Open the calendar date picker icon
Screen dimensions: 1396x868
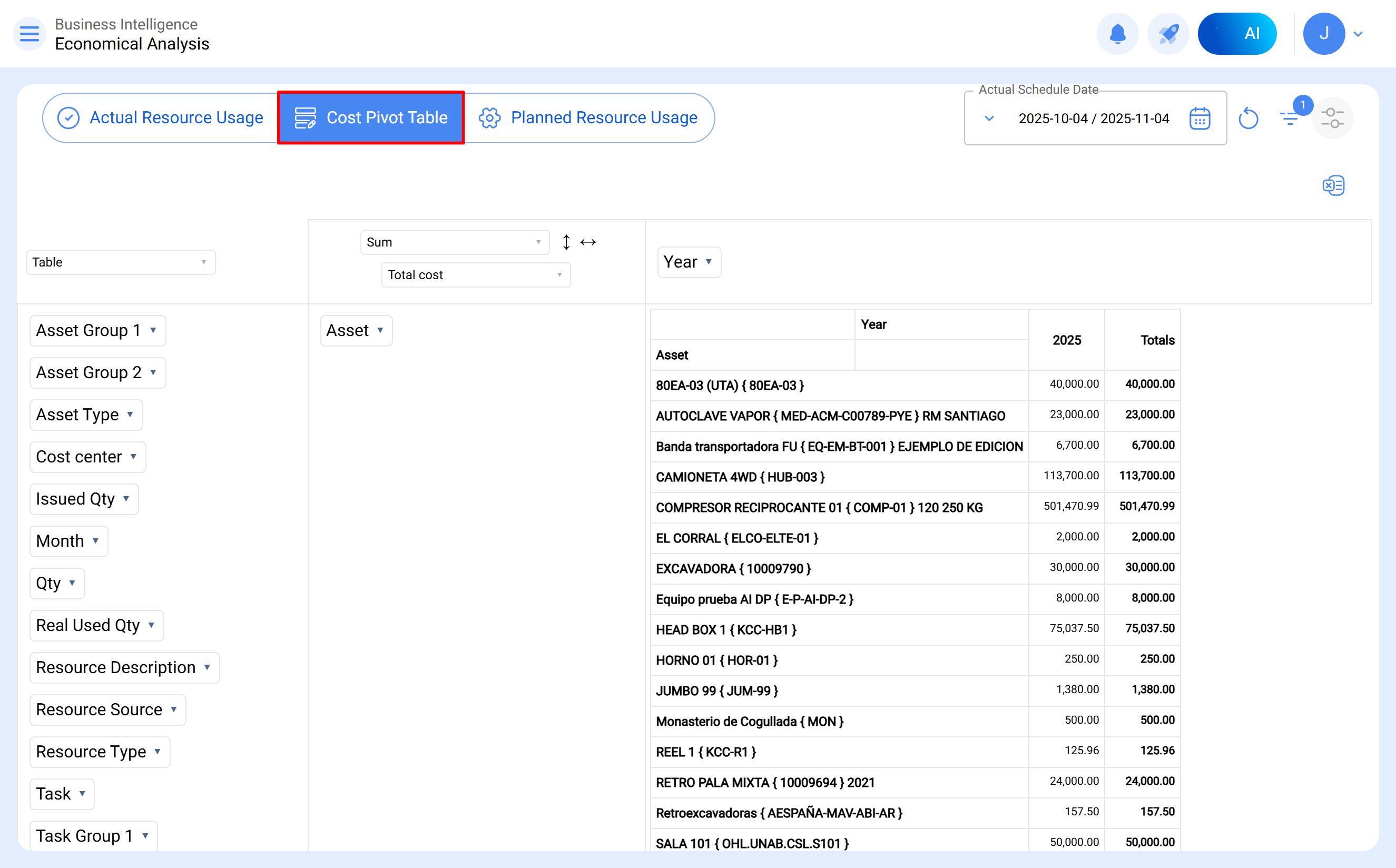coord(1200,119)
